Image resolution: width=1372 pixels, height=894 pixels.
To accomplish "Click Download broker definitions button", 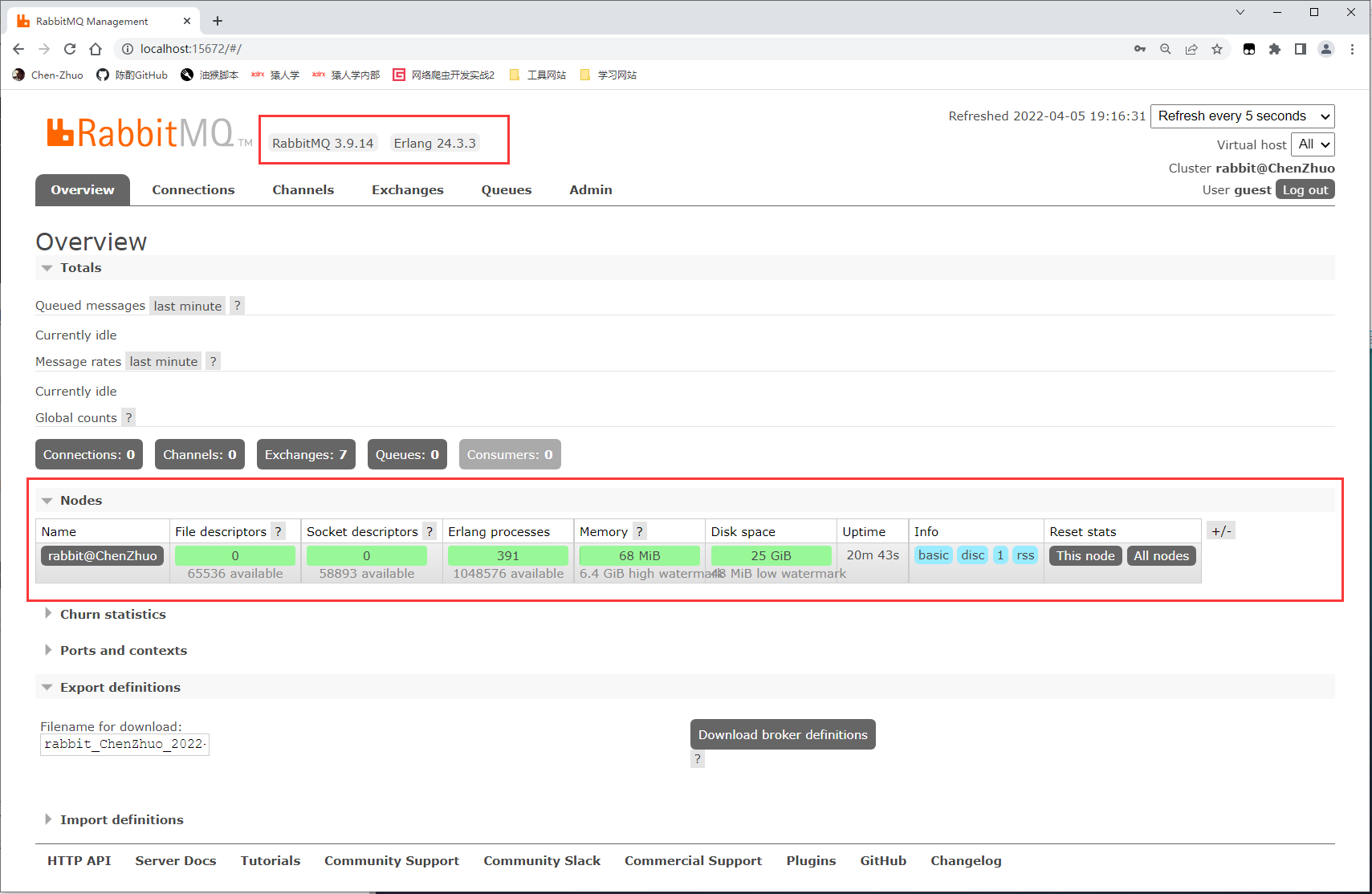I will pyautogui.click(x=782, y=734).
